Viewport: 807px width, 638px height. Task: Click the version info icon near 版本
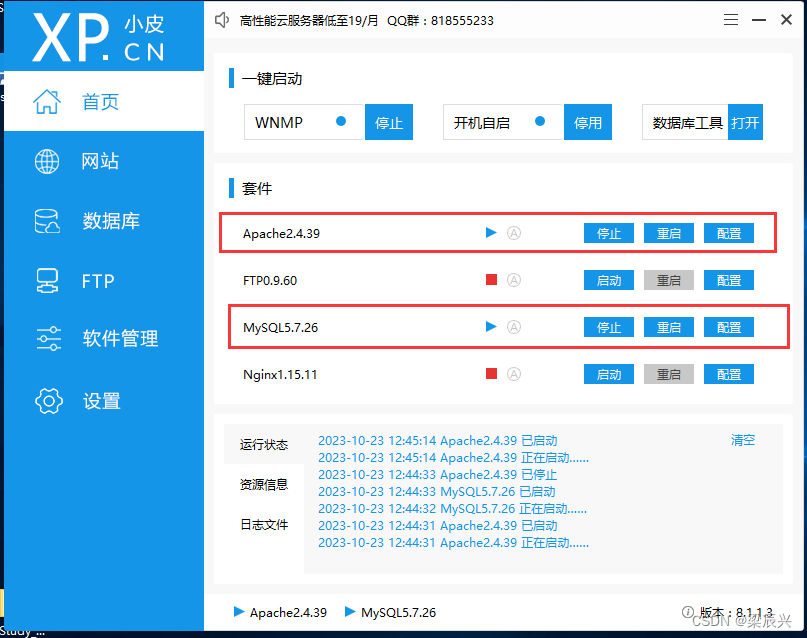[687, 612]
